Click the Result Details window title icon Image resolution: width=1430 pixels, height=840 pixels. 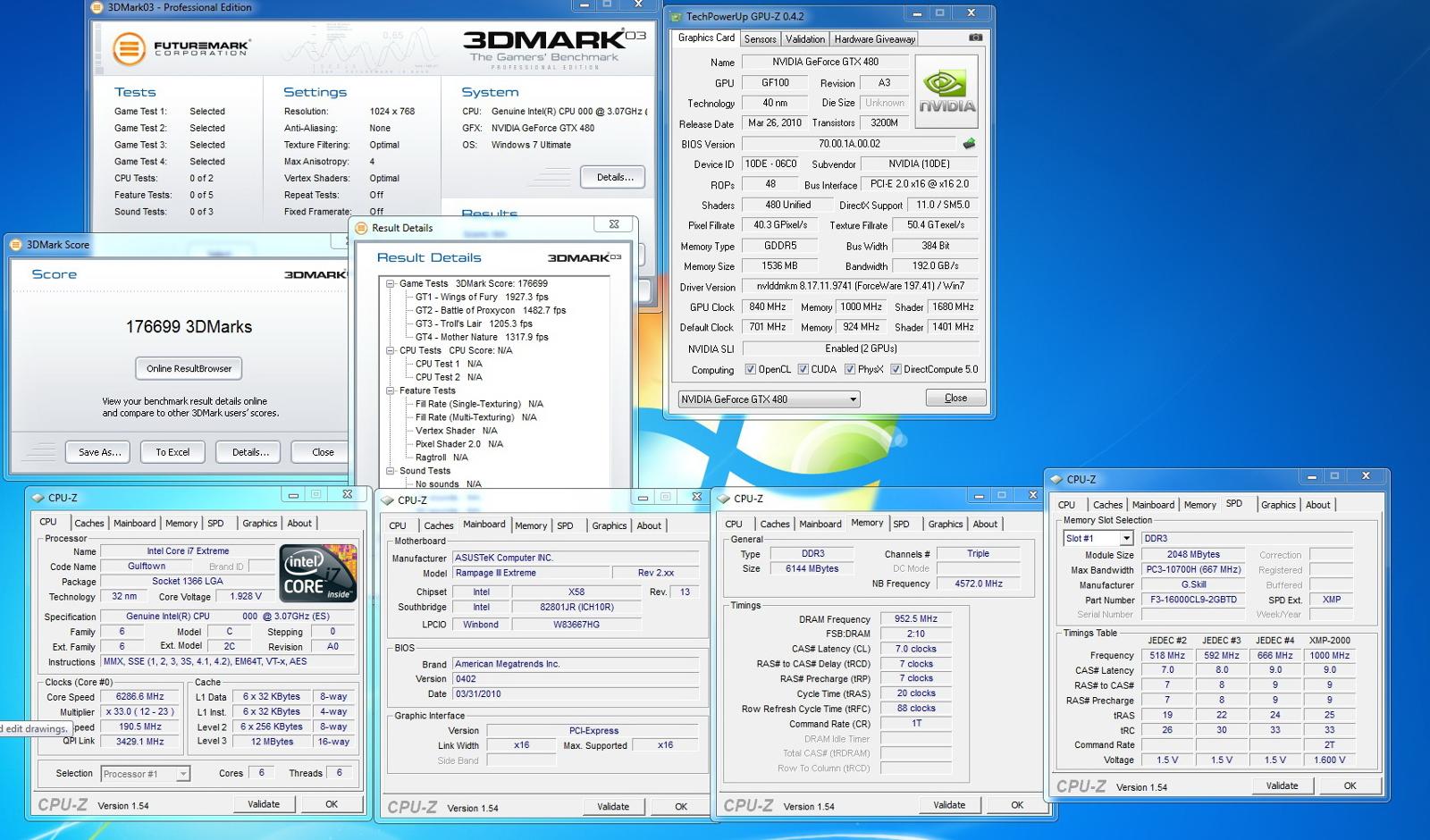tap(362, 228)
